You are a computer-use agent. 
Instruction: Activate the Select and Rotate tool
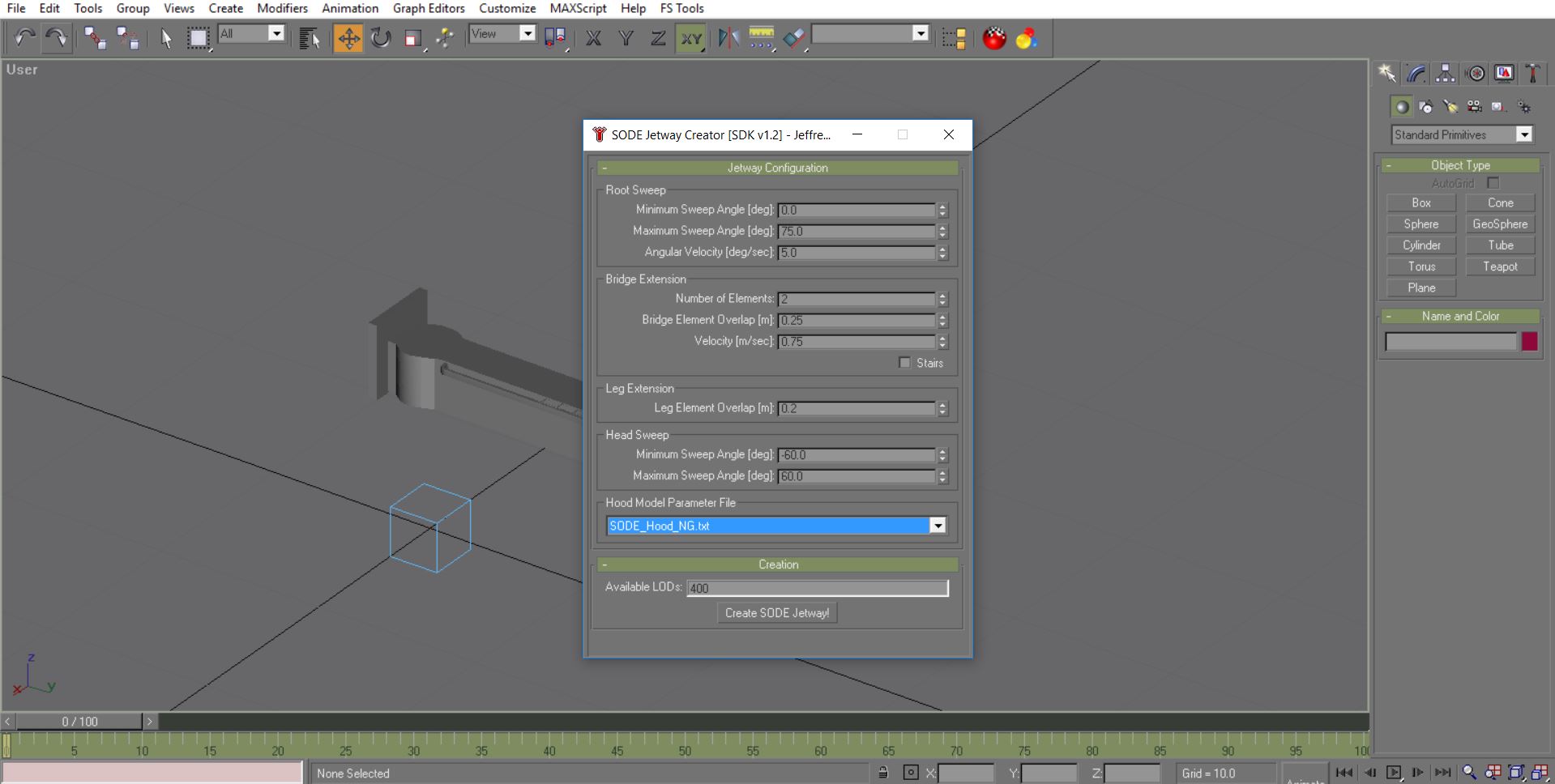click(381, 38)
